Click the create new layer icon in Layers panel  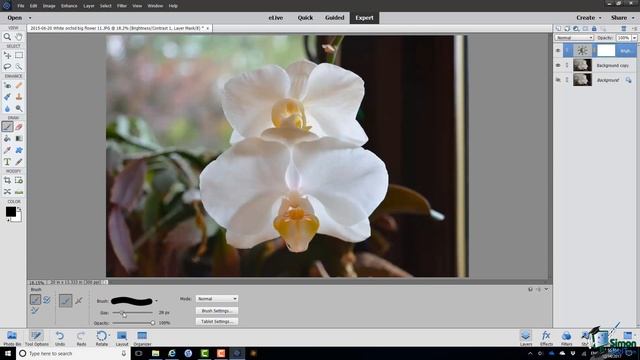click(558, 29)
